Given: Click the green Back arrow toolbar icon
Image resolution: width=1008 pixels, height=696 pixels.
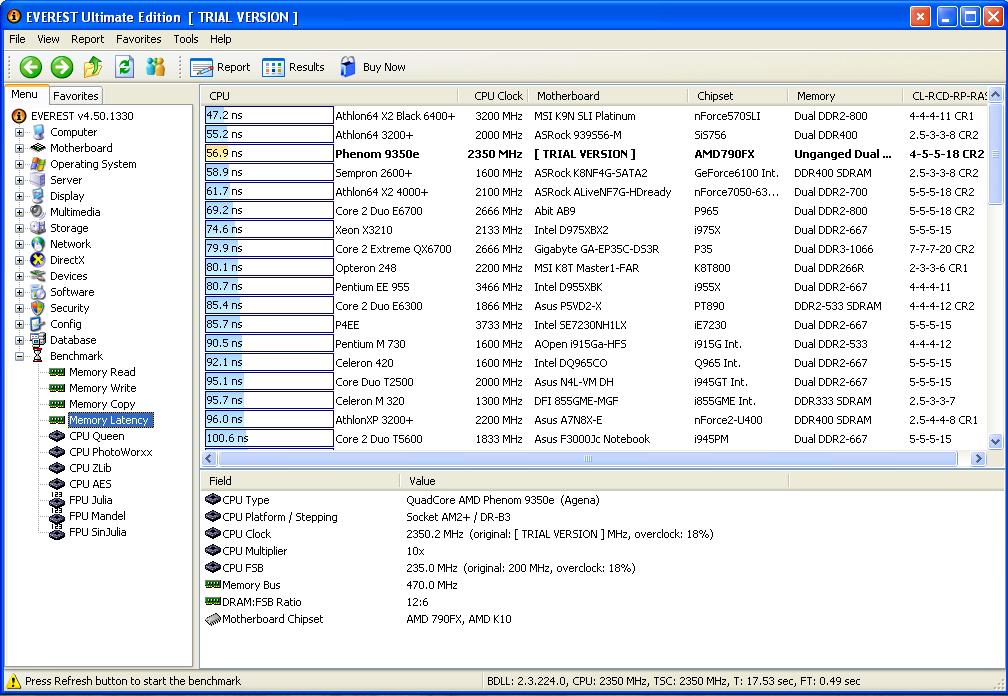Looking at the screenshot, I should pos(30,67).
